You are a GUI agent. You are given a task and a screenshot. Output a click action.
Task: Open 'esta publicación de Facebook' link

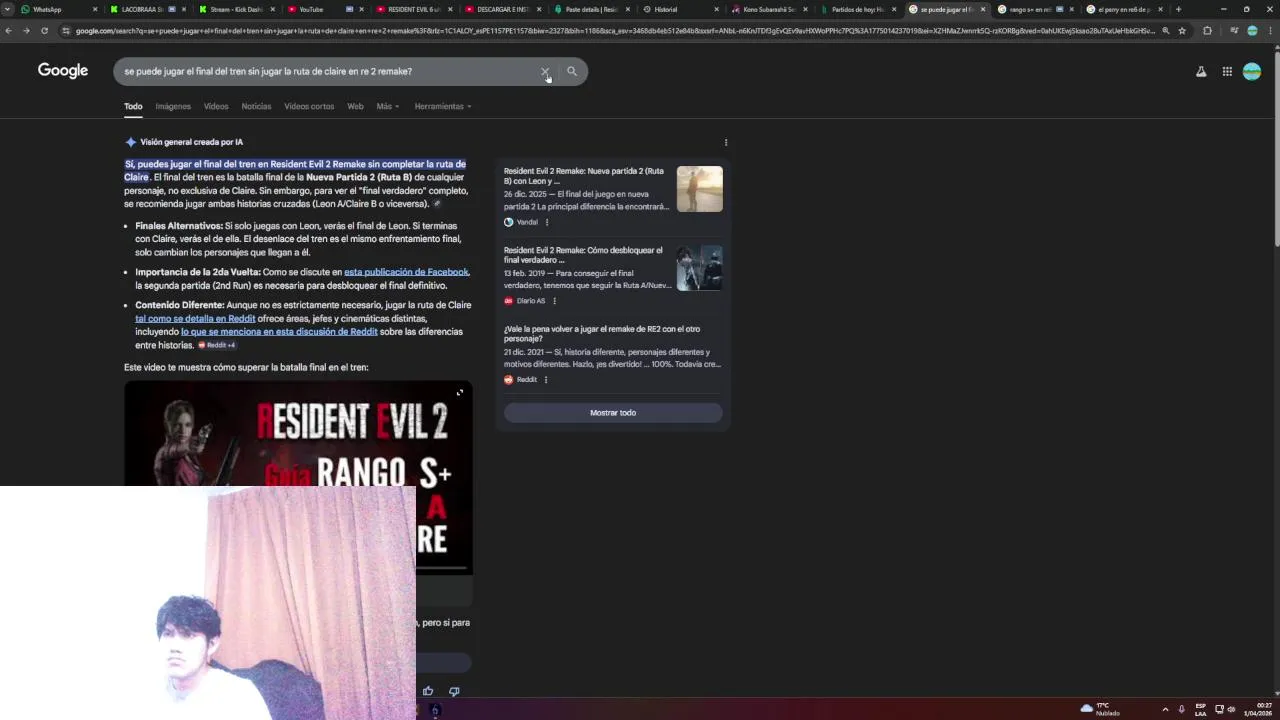tap(406, 272)
